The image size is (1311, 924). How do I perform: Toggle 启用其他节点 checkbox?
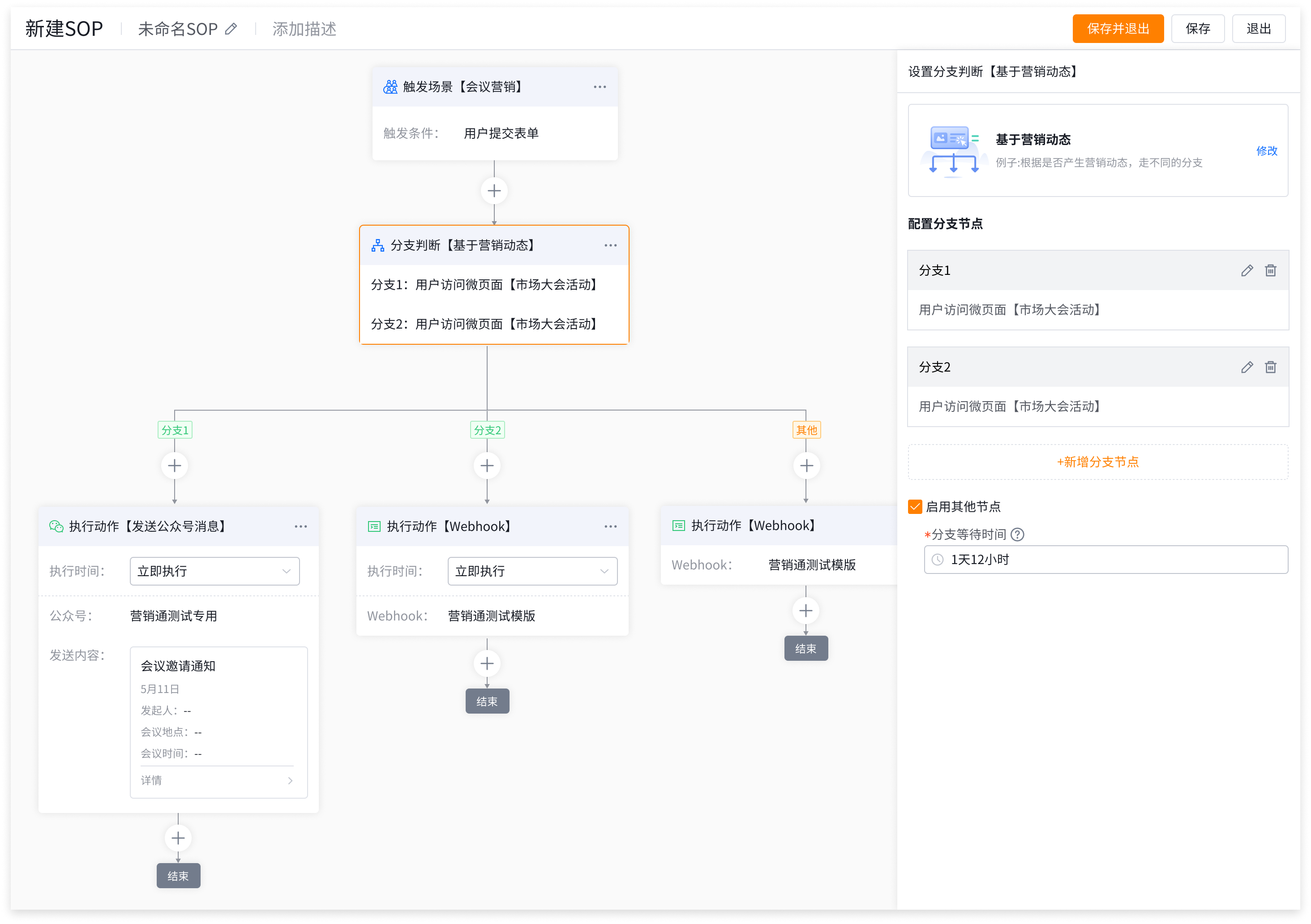click(915, 507)
